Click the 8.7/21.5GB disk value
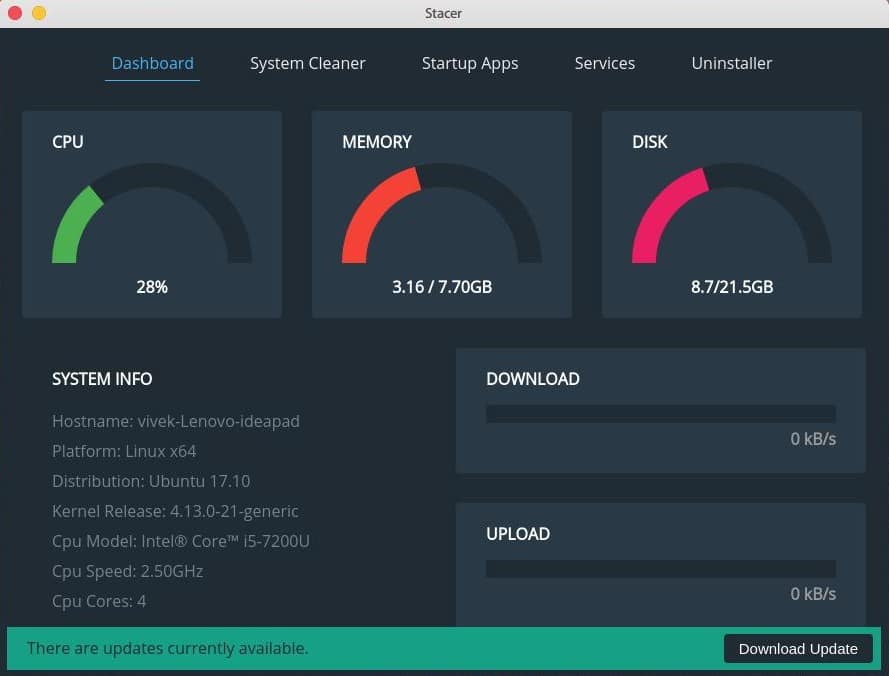The image size is (889, 676). coord(732,287)
